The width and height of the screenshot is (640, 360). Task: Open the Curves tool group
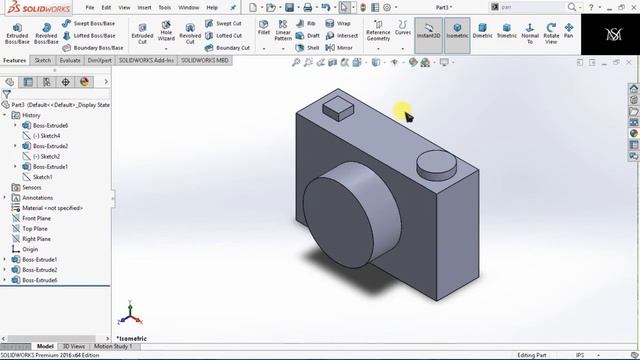coord(402,27)
